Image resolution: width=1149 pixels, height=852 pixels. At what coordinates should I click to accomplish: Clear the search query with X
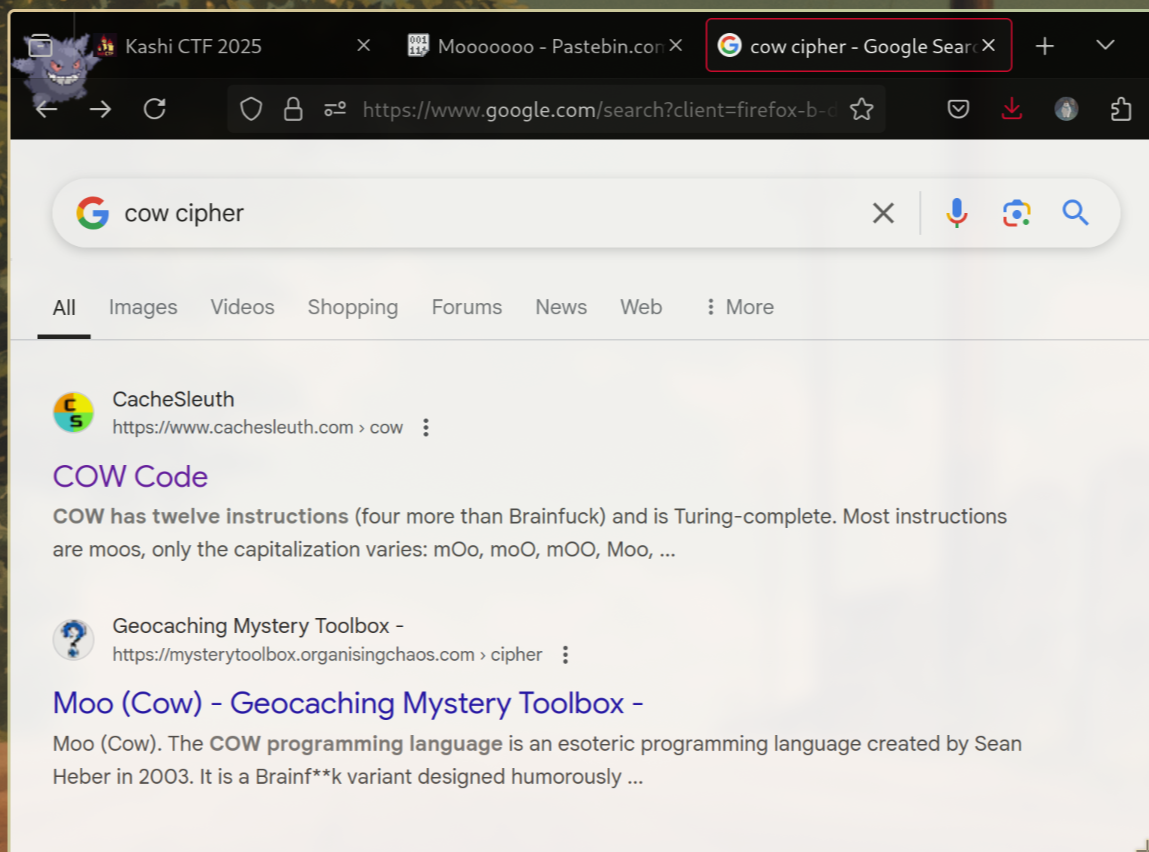[884, 213]
